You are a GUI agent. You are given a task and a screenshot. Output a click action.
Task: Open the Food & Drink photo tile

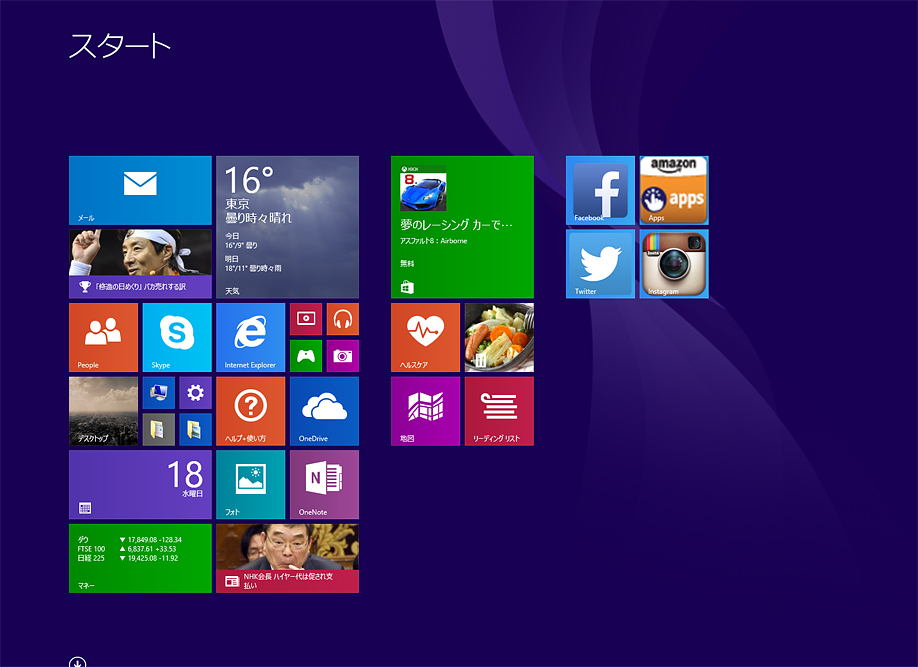click(x=499, y=337)
